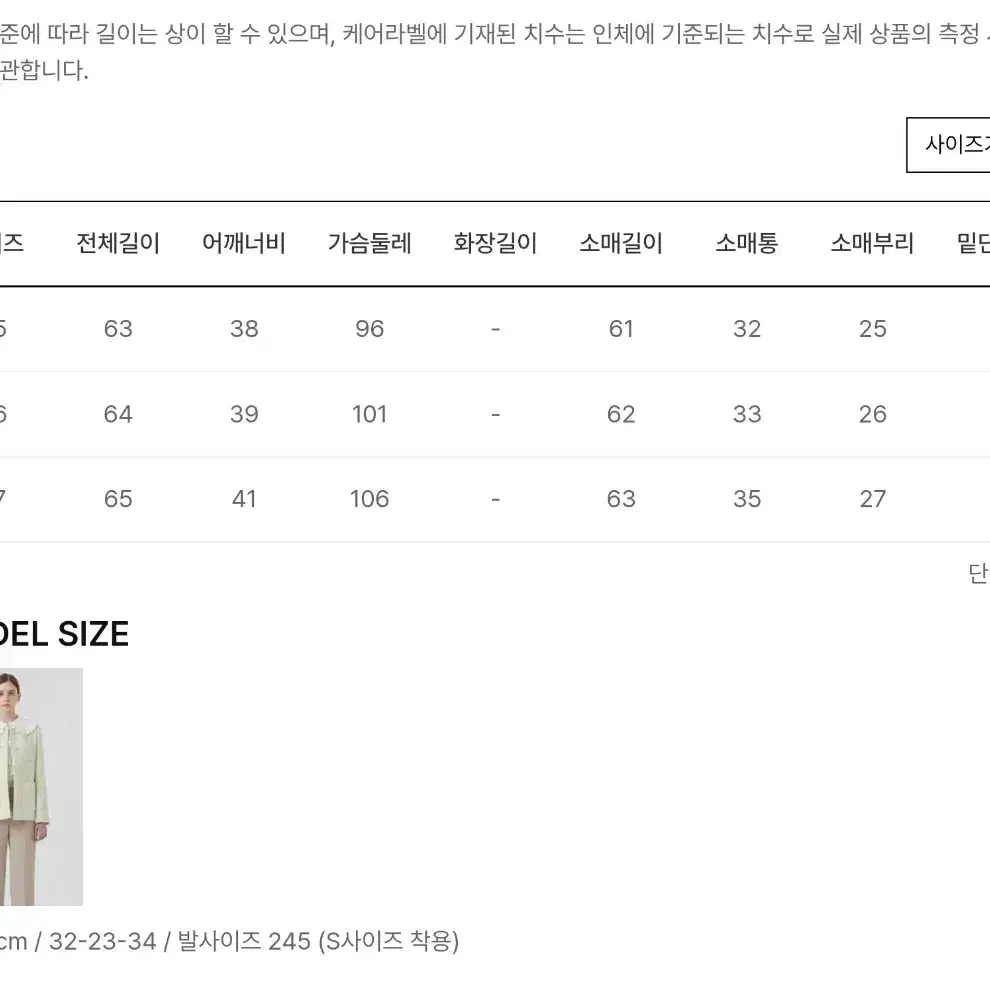Click the model measurements text 32-23-34
990x990 pixels.
(x=102, y=941)
